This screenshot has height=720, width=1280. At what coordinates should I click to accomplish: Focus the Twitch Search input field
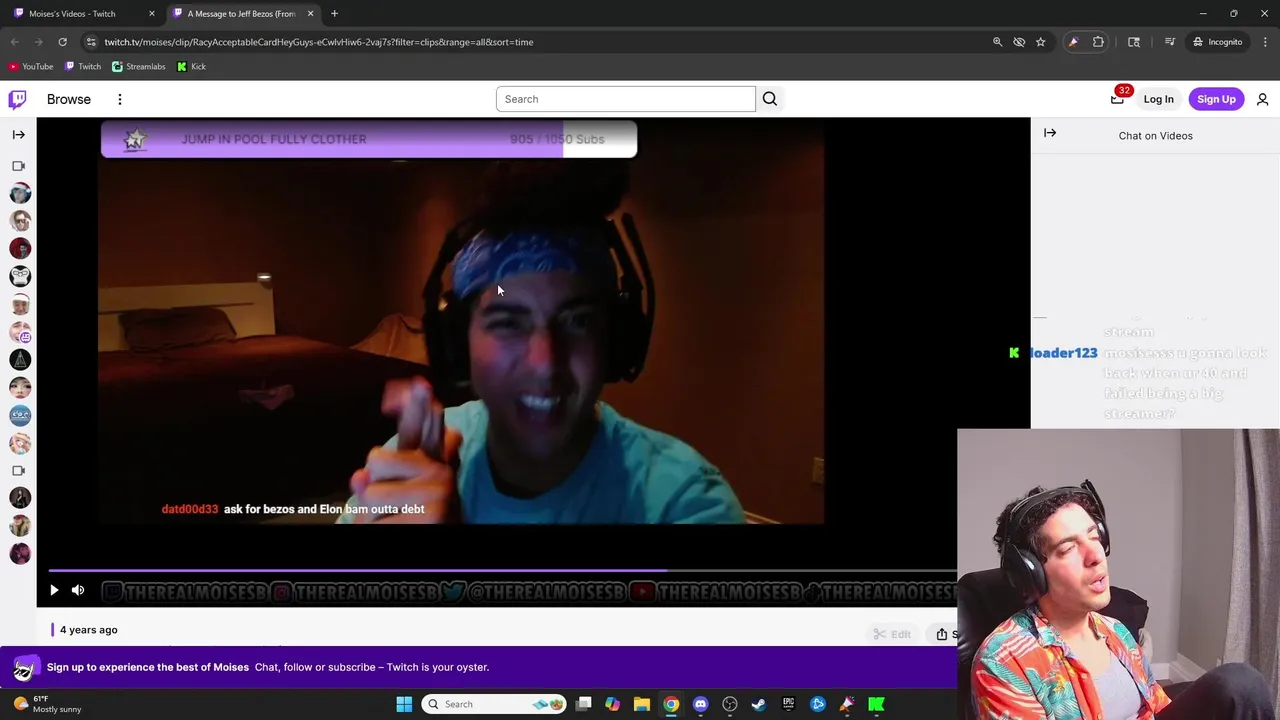[626, 99]
